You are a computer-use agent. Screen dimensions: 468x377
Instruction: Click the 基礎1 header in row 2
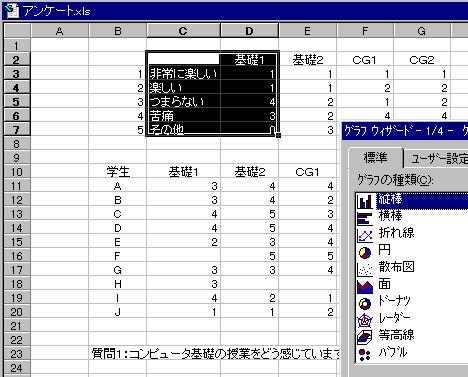coord(249,60)
